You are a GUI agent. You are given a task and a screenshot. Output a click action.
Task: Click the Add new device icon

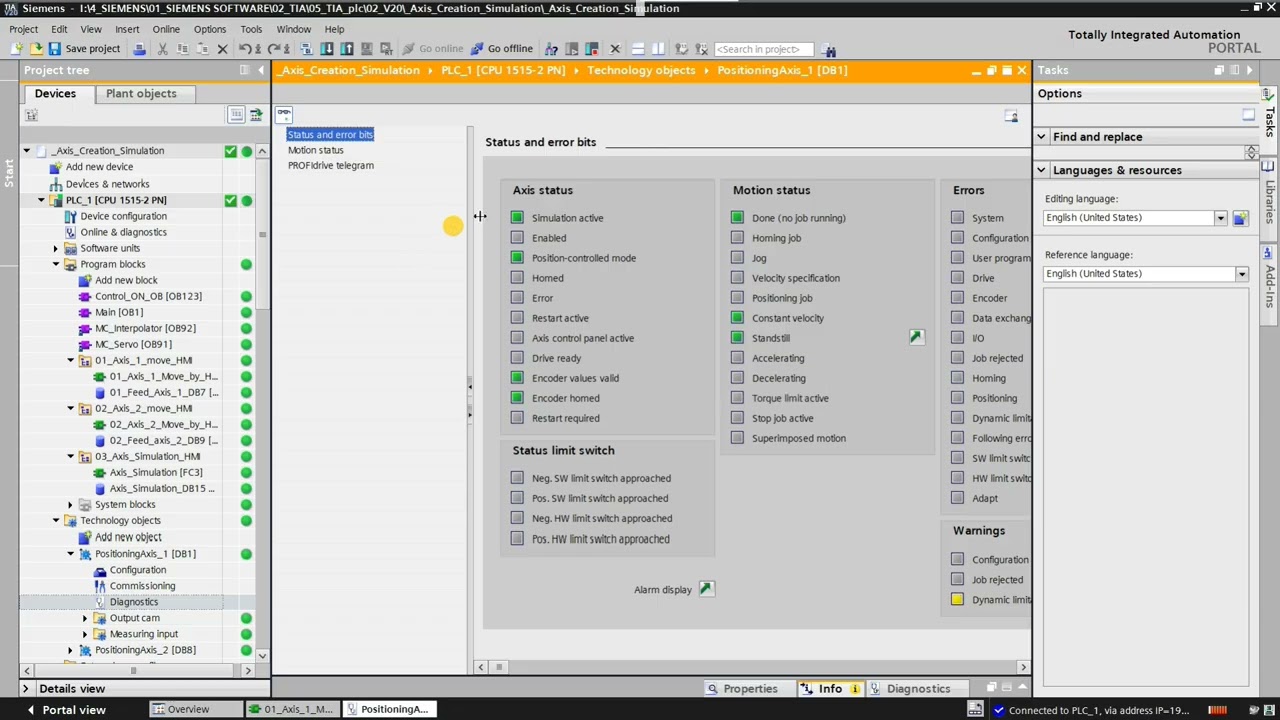[56, 167]
